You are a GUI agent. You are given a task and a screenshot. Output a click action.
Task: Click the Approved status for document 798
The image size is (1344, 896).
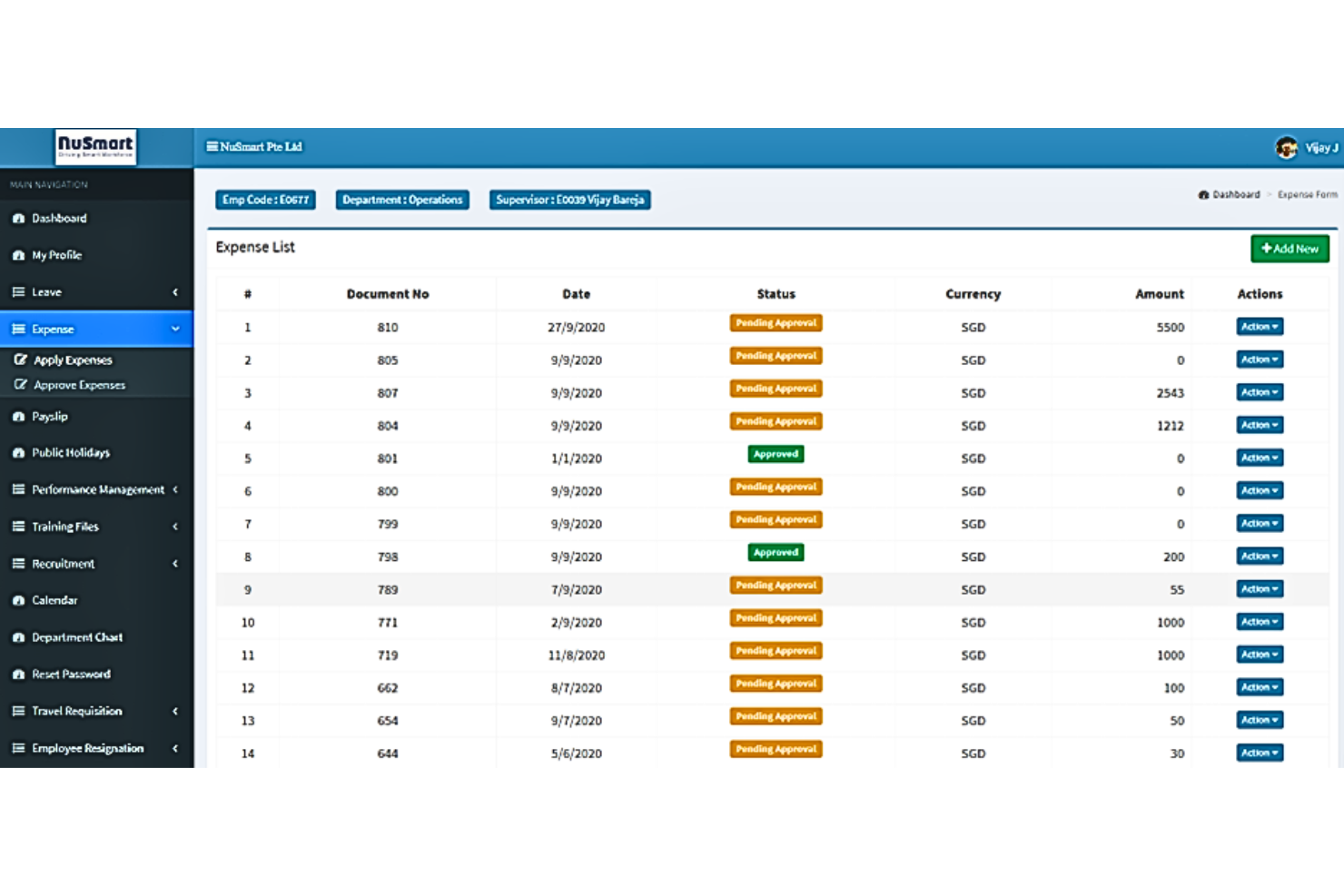776,552
